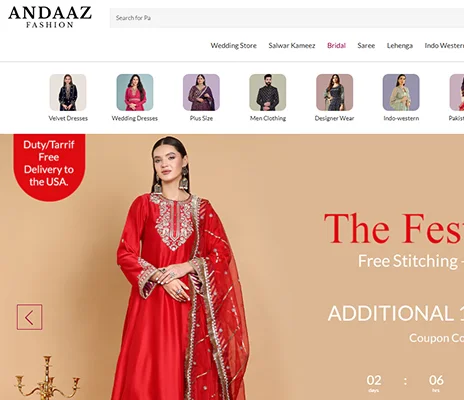Open the Indo Western menu item
This screenshot has height=400, width=464.
click(444, 46)
